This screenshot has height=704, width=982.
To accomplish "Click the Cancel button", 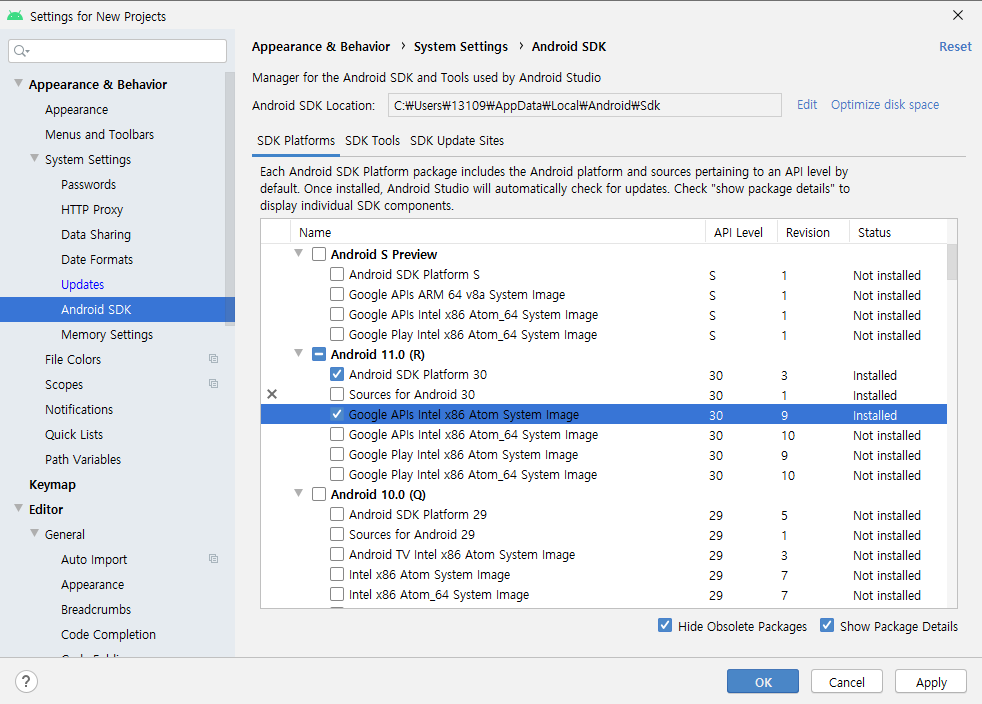I will (847, 681).
